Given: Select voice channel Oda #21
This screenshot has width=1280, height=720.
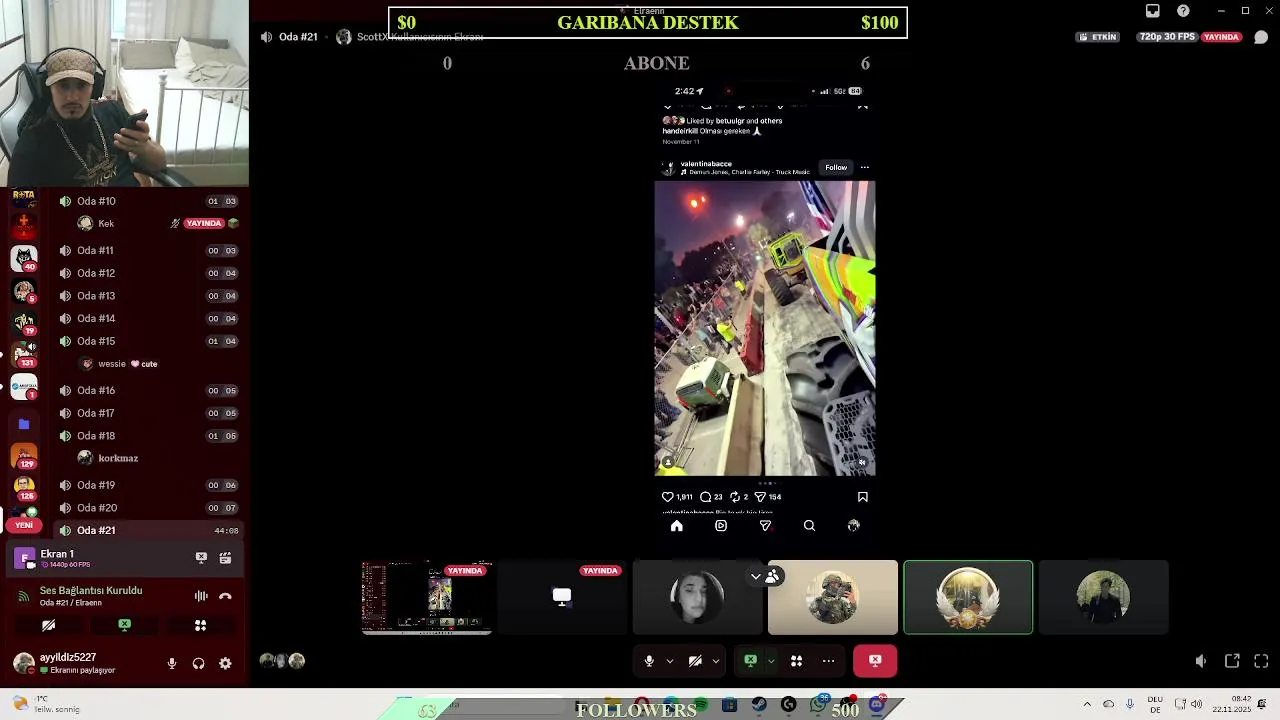Looking at the screenshot, I should [x=148, y=530].
